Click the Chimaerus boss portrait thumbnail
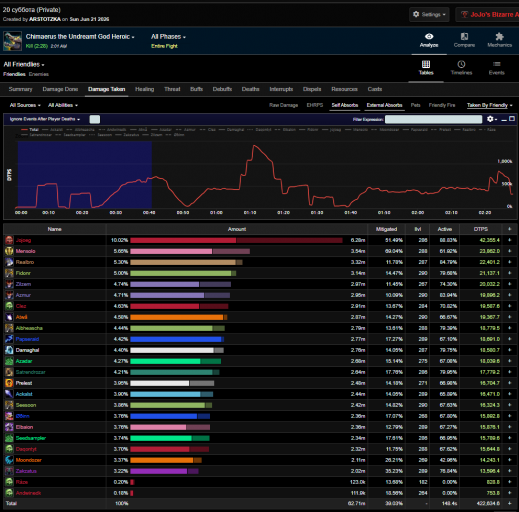Screen dimensions: 519x512 13,41
